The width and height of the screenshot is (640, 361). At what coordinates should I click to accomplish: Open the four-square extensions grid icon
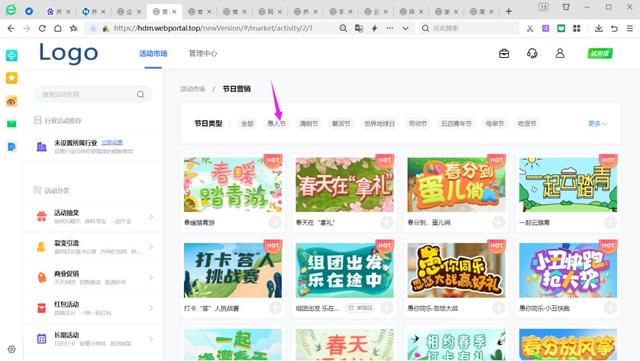click(x=577, y=28)
